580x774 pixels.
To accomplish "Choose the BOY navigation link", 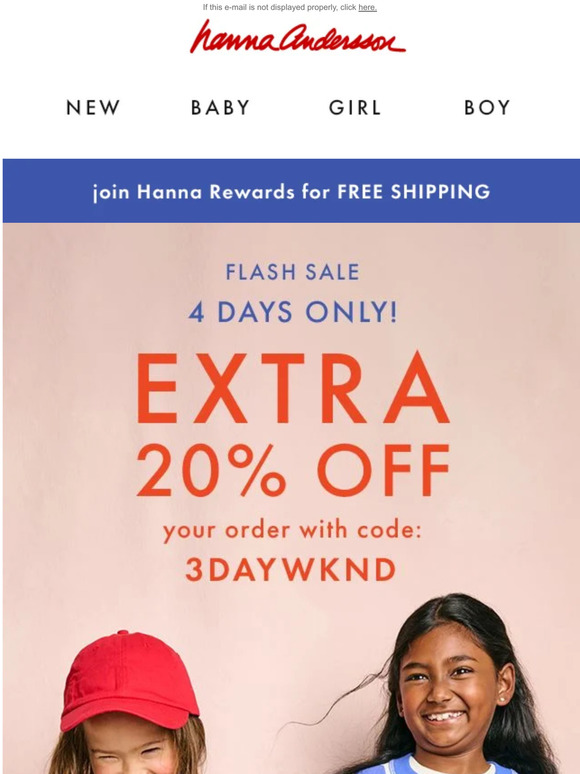I will point(487,108).
